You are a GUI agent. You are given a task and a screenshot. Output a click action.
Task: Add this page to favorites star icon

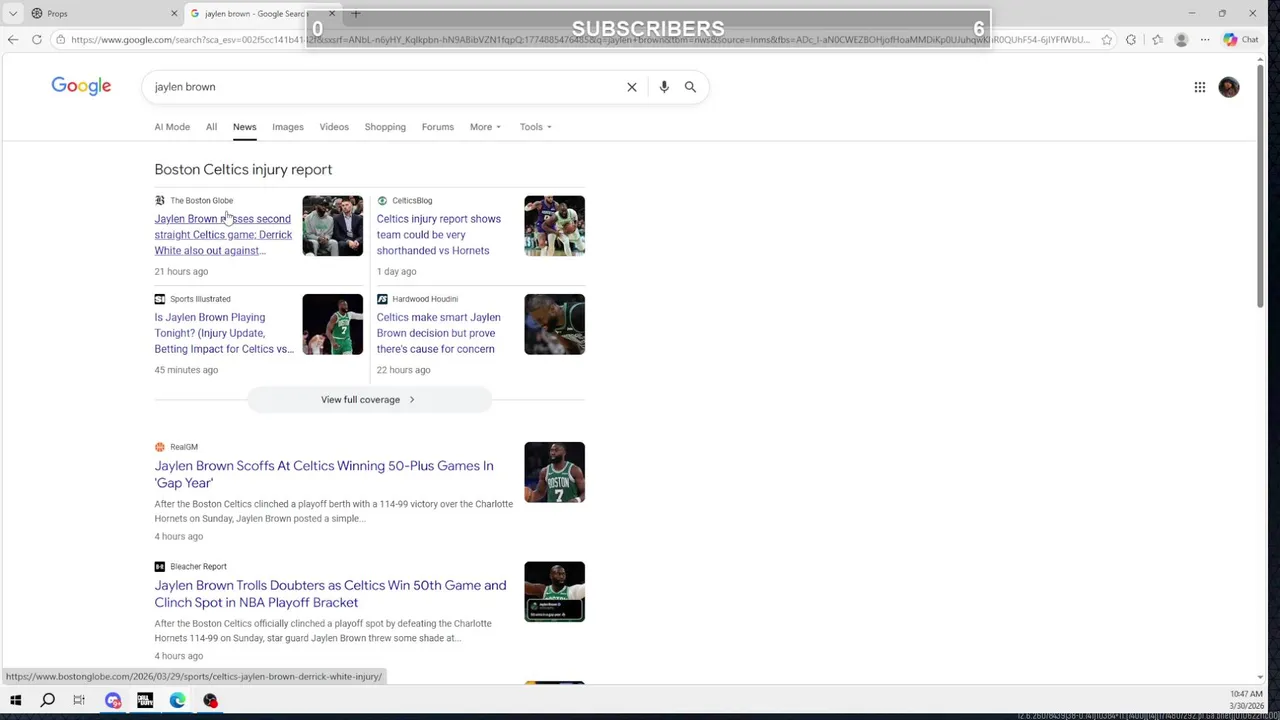coord(1106,40)
